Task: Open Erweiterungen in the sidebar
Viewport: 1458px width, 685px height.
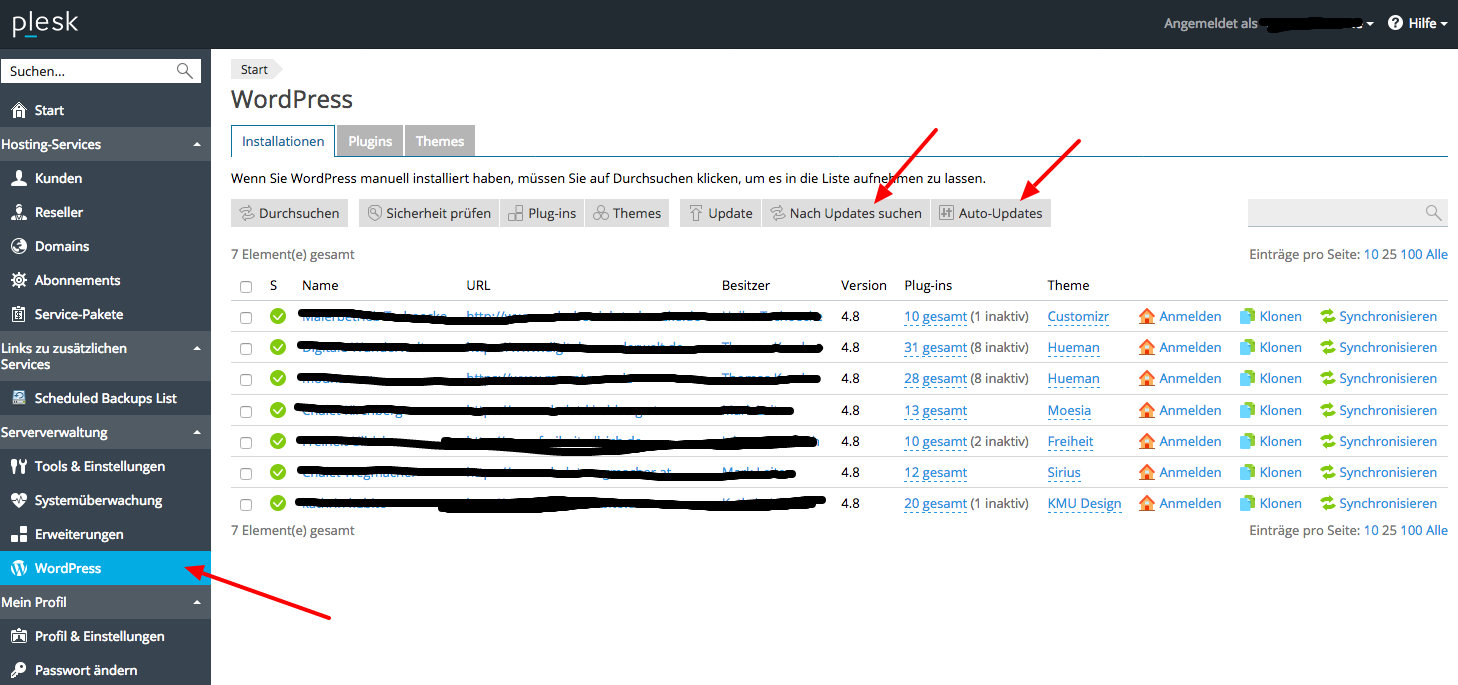Action: click(79, 534)
